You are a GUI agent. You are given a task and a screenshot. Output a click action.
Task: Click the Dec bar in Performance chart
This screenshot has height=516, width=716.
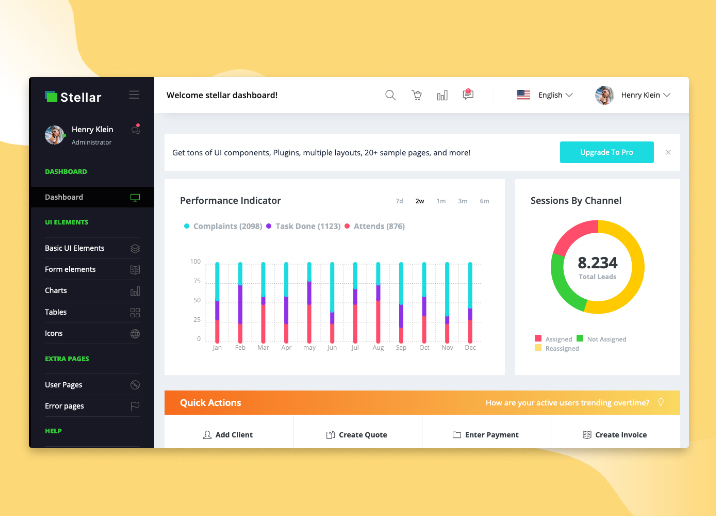(470, 302)
